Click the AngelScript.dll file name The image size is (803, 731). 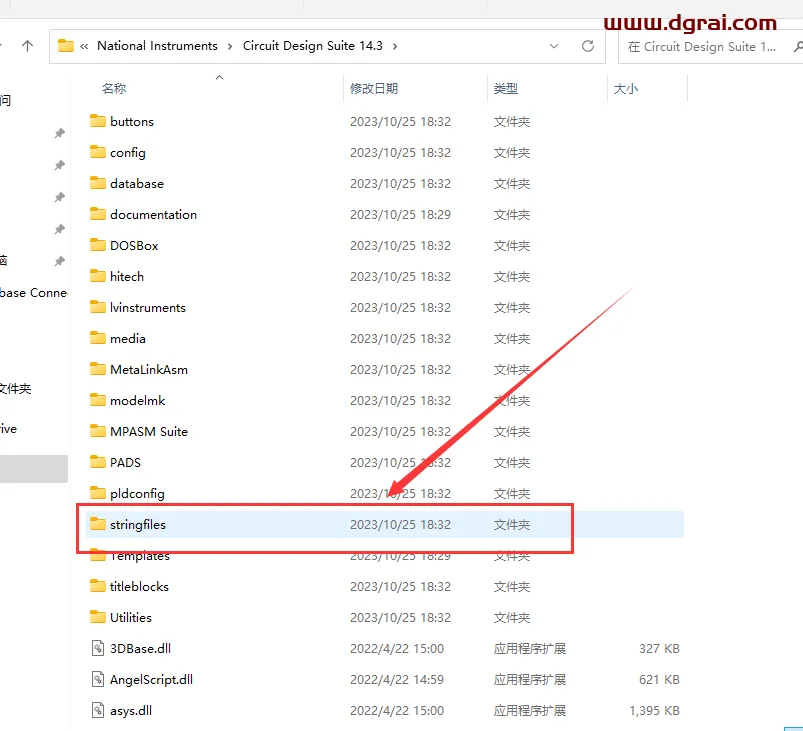tap(151, 679)
